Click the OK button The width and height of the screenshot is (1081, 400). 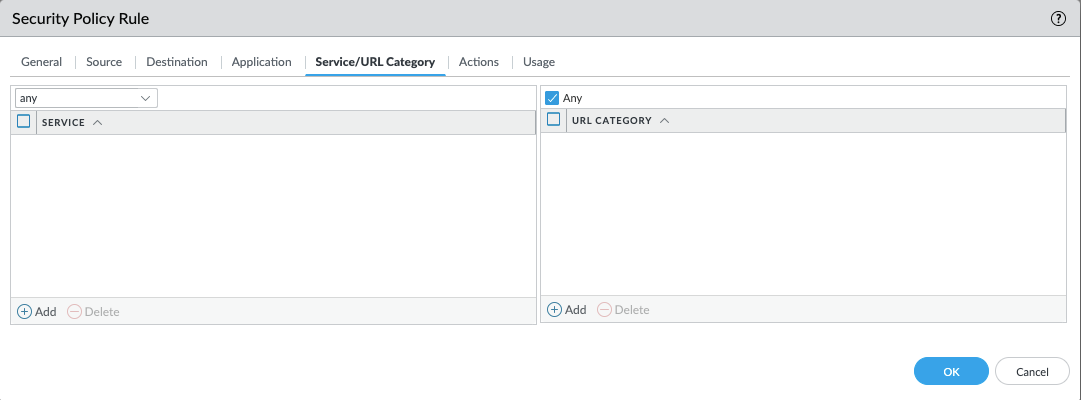point(951,371)
